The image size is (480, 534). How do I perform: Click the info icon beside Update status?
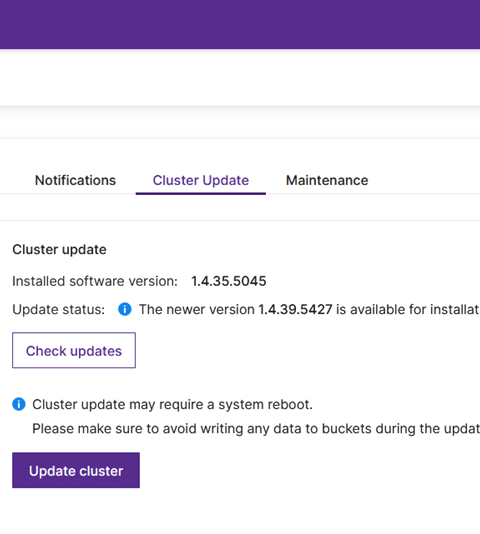pyautogui.click(x=125, y=309)
